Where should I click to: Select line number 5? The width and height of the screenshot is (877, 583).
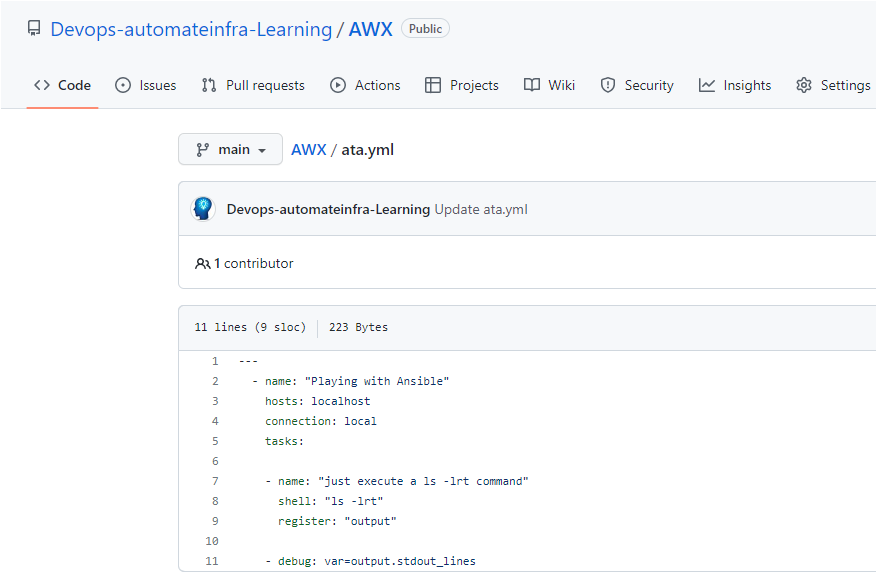pos(215,441)
